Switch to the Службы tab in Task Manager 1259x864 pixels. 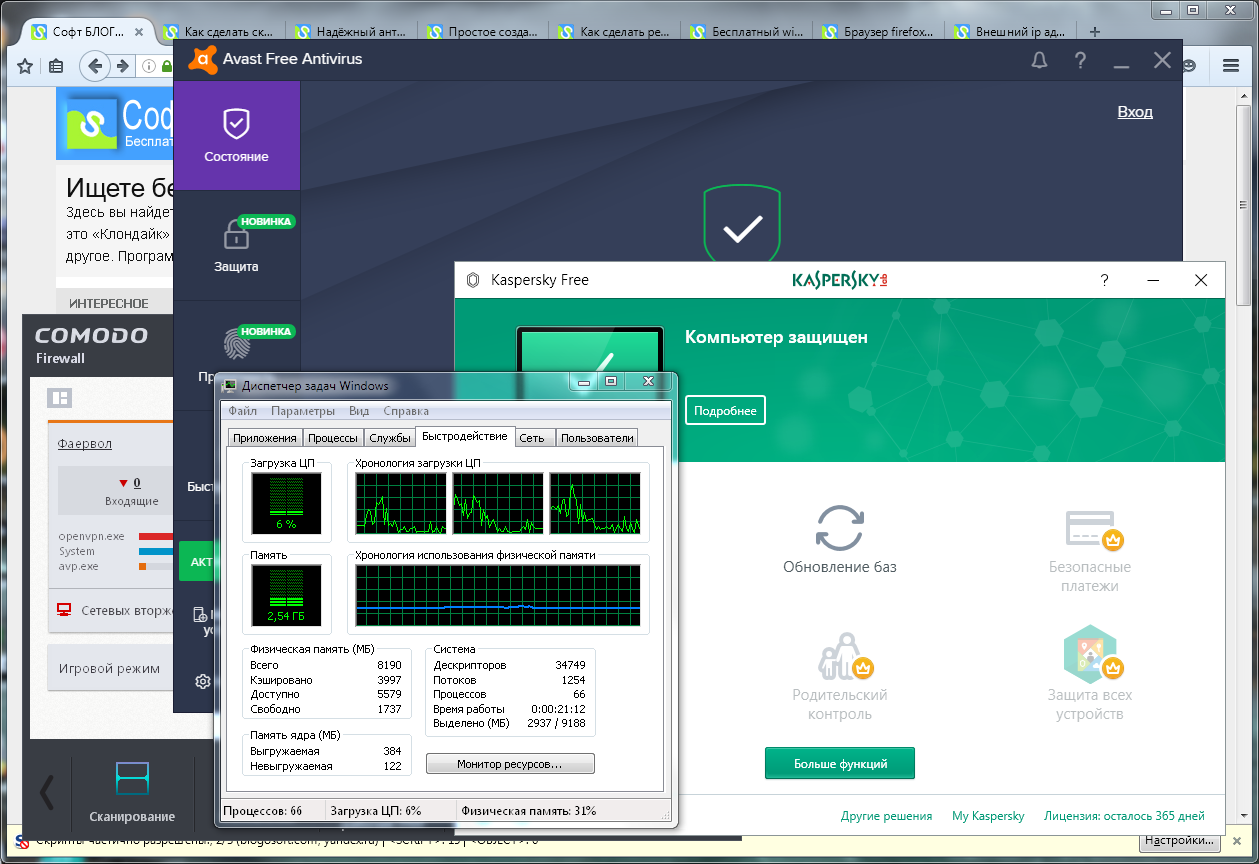point(390,437)
